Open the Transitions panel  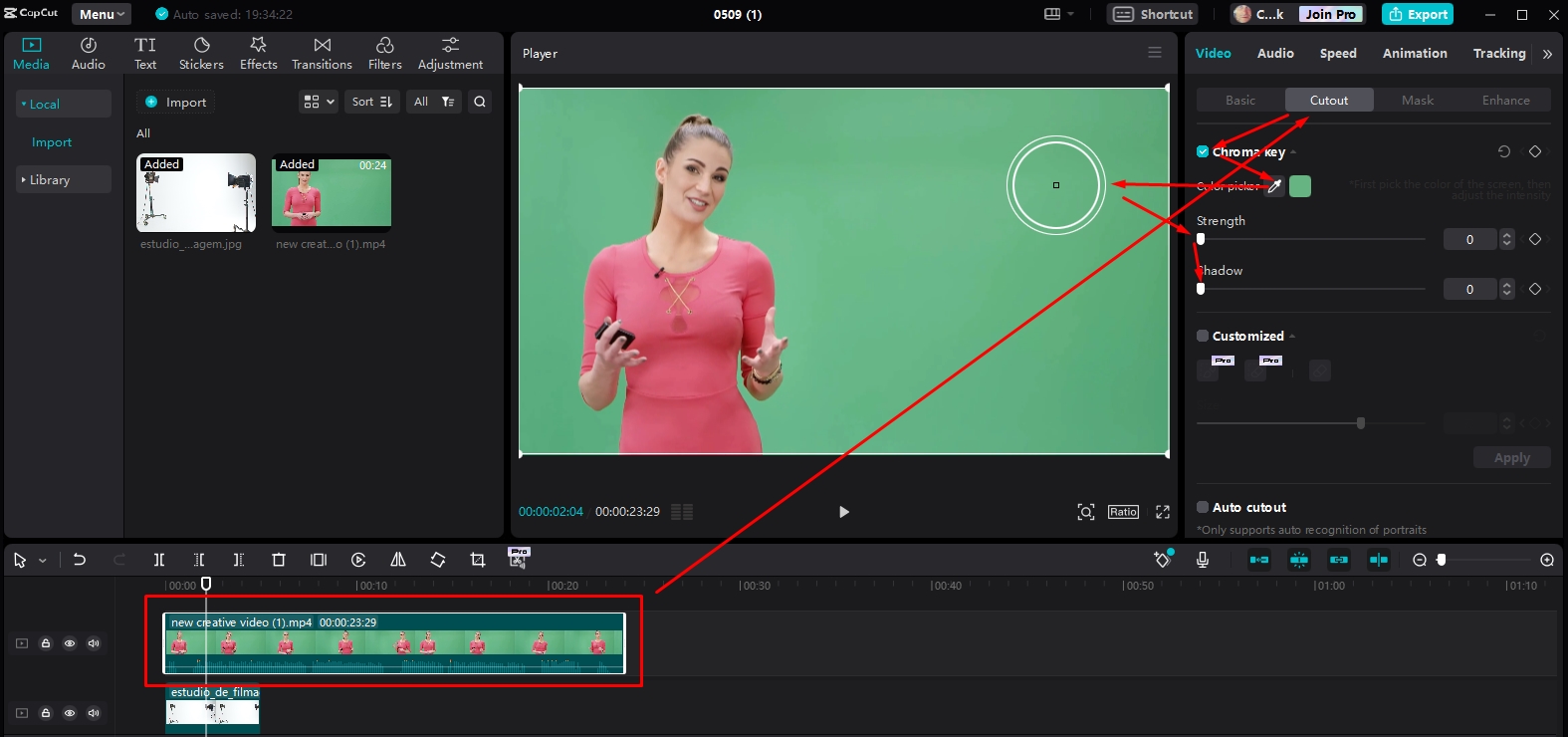click(322, 54)
